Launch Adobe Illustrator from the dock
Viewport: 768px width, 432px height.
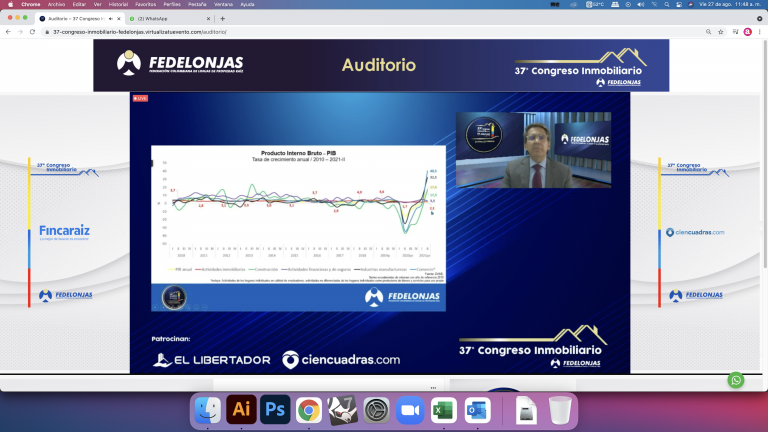(241, 409)
